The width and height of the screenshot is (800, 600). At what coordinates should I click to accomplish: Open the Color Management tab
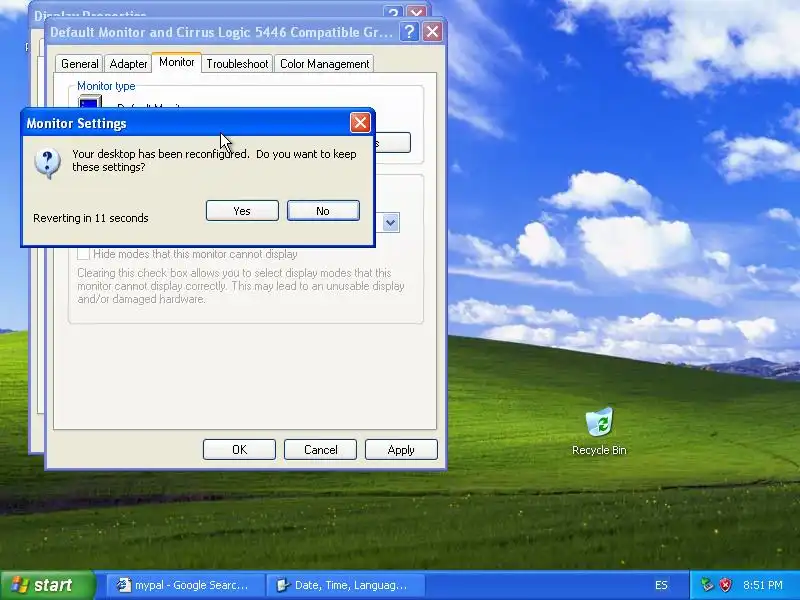click(x=324, y=64)
